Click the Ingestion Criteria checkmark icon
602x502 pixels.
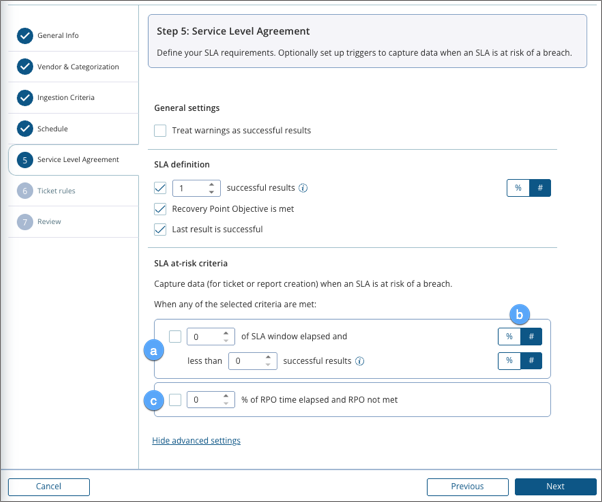pos(24,98)
